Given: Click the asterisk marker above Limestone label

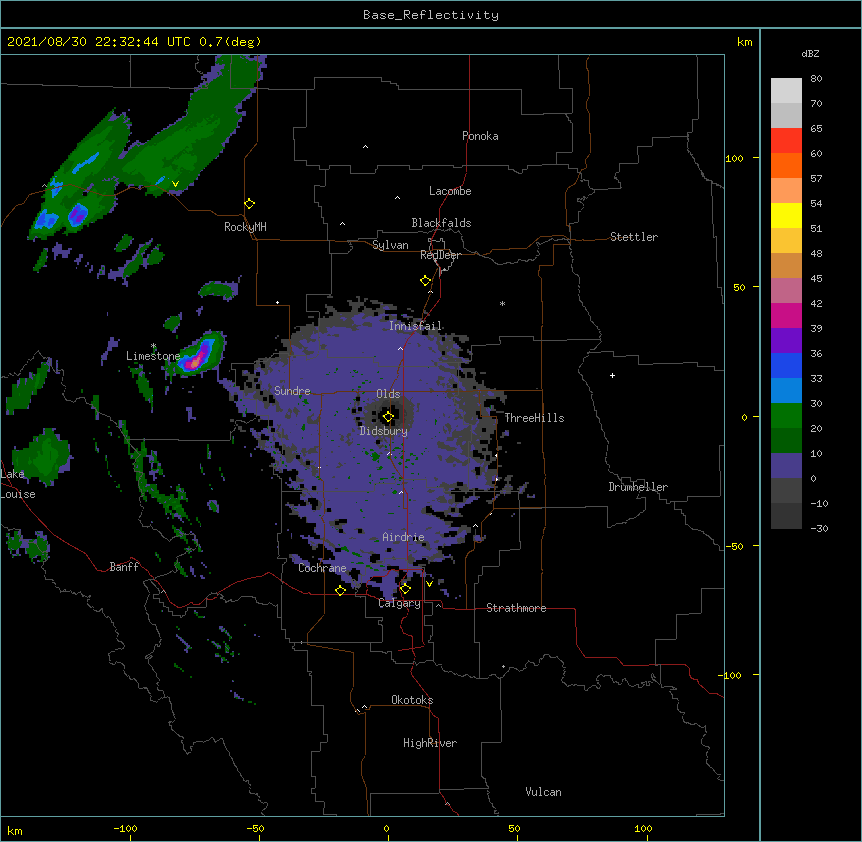Looking at the screenshot, I should coord(153,346).
